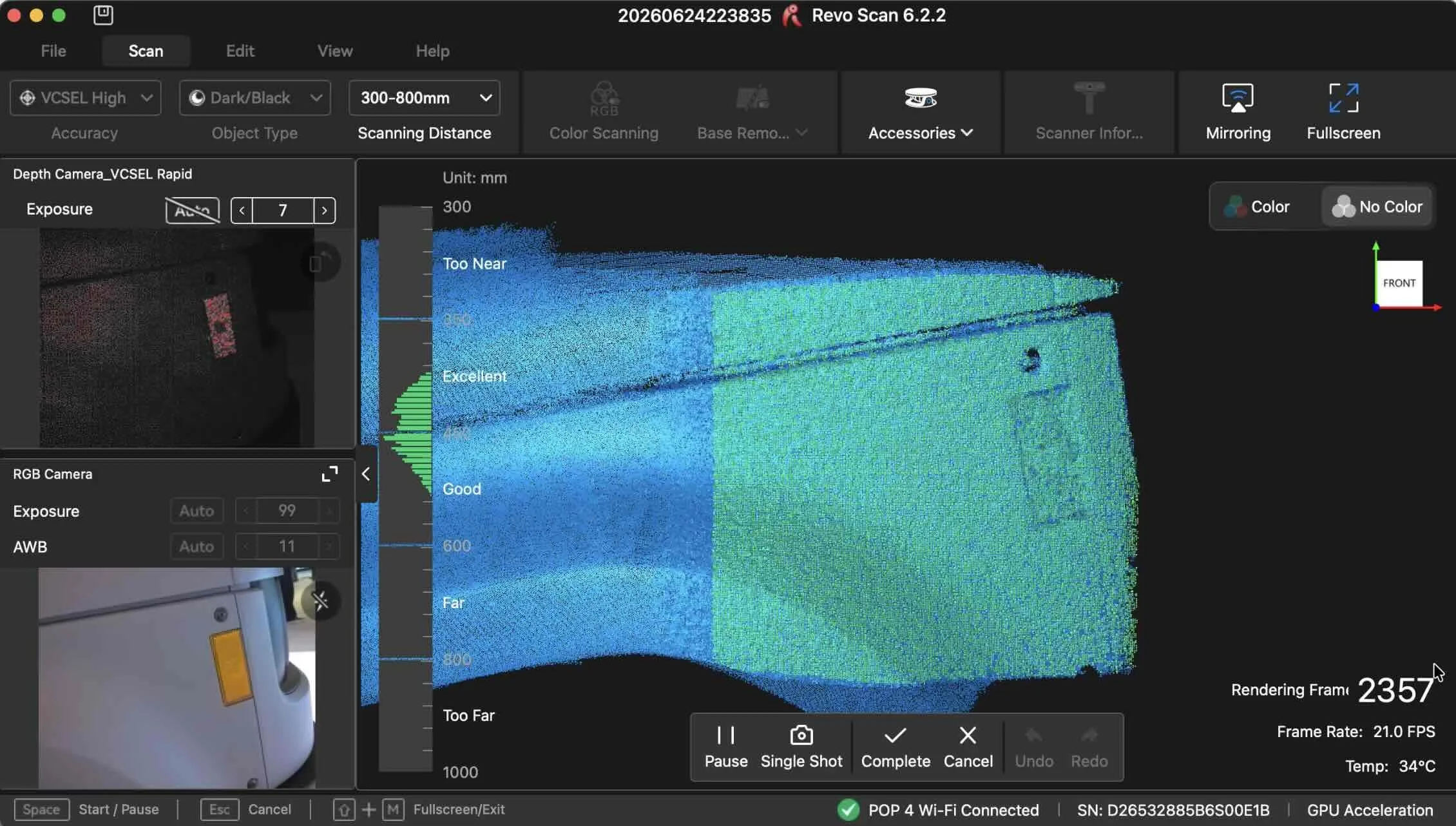Image resolution: width=1456 pixels, height=826 pixels.
Task: Enter Fullscreen mode via toolbar icon
Action: click(x=1343, y=98)
